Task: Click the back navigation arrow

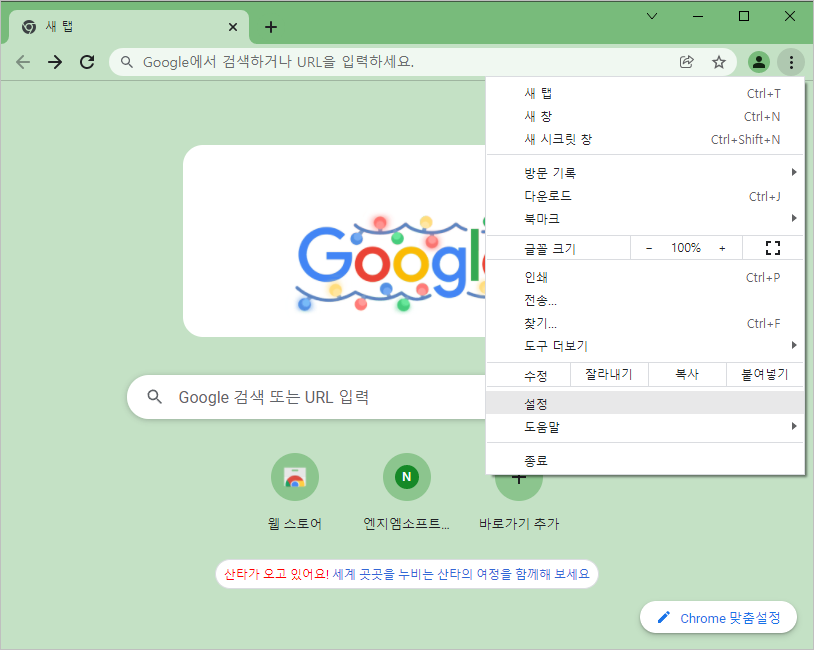Action: click(x=23, y=62)
